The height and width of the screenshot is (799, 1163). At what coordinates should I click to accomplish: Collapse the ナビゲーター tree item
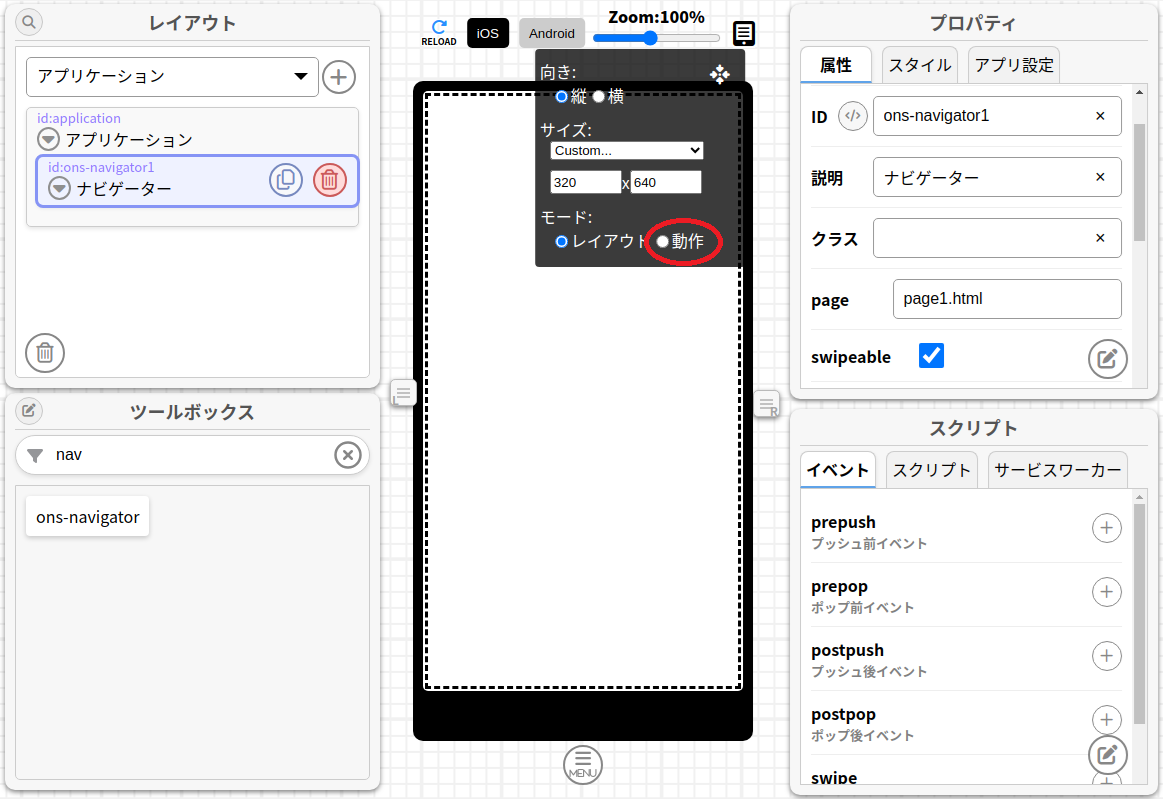(60, 188)
